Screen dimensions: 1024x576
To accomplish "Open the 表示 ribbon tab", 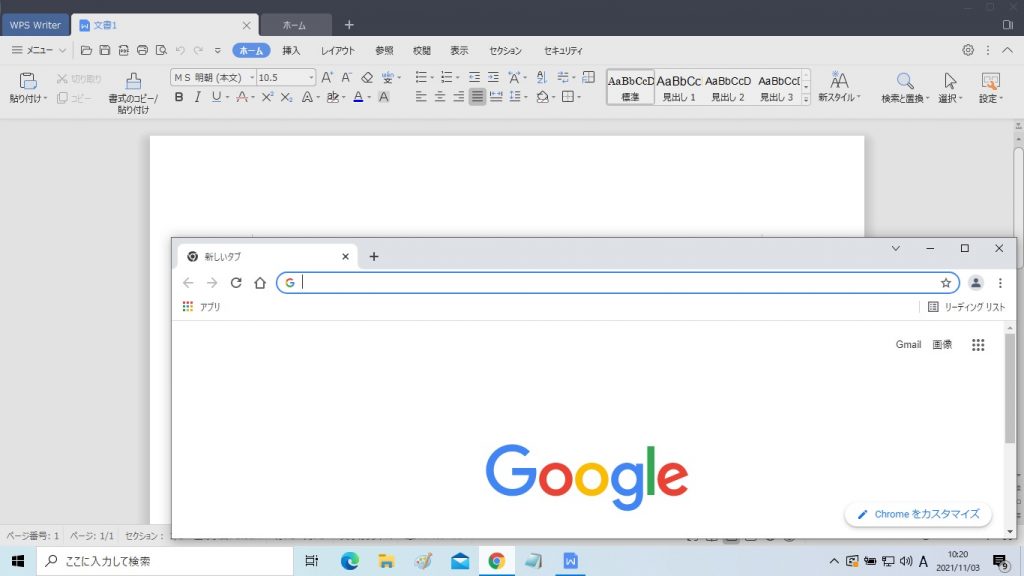I will (459, 50).
